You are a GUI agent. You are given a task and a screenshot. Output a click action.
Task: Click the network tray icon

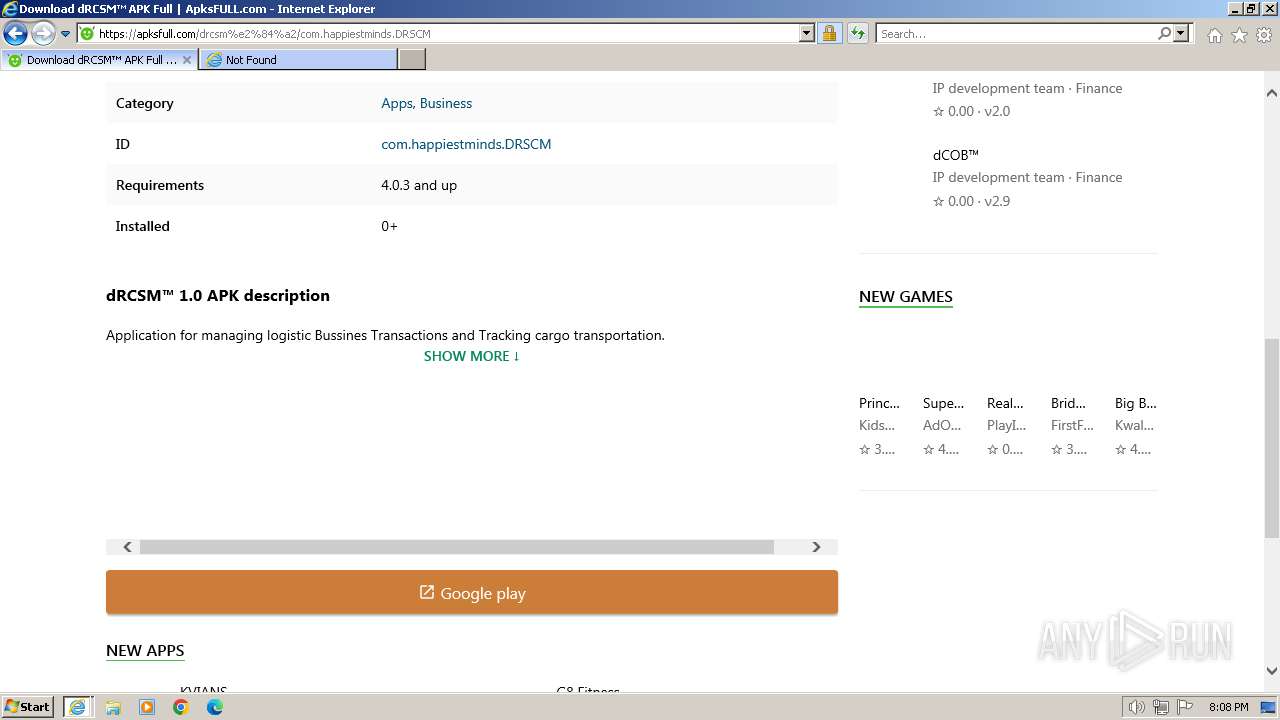pos(1160,707)
